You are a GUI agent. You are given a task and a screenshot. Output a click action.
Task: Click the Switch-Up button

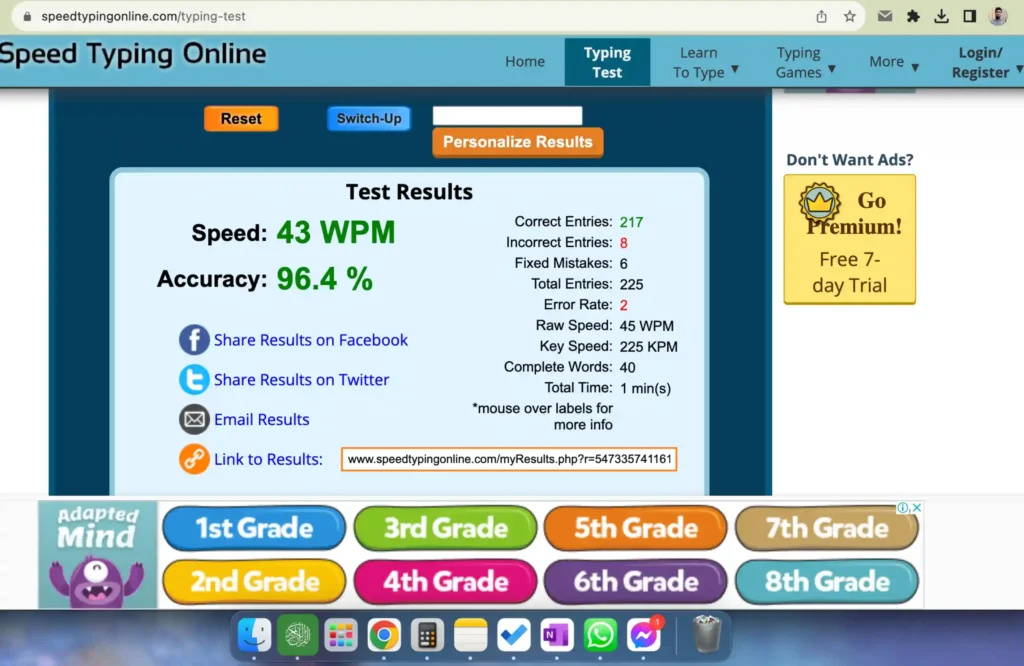(369, 119)
